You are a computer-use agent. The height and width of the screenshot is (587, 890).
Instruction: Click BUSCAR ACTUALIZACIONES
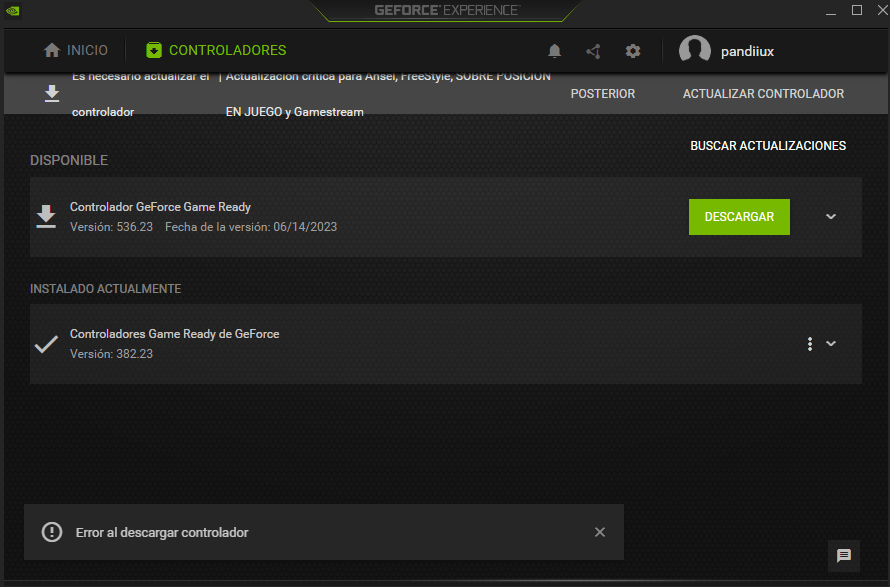768,146
